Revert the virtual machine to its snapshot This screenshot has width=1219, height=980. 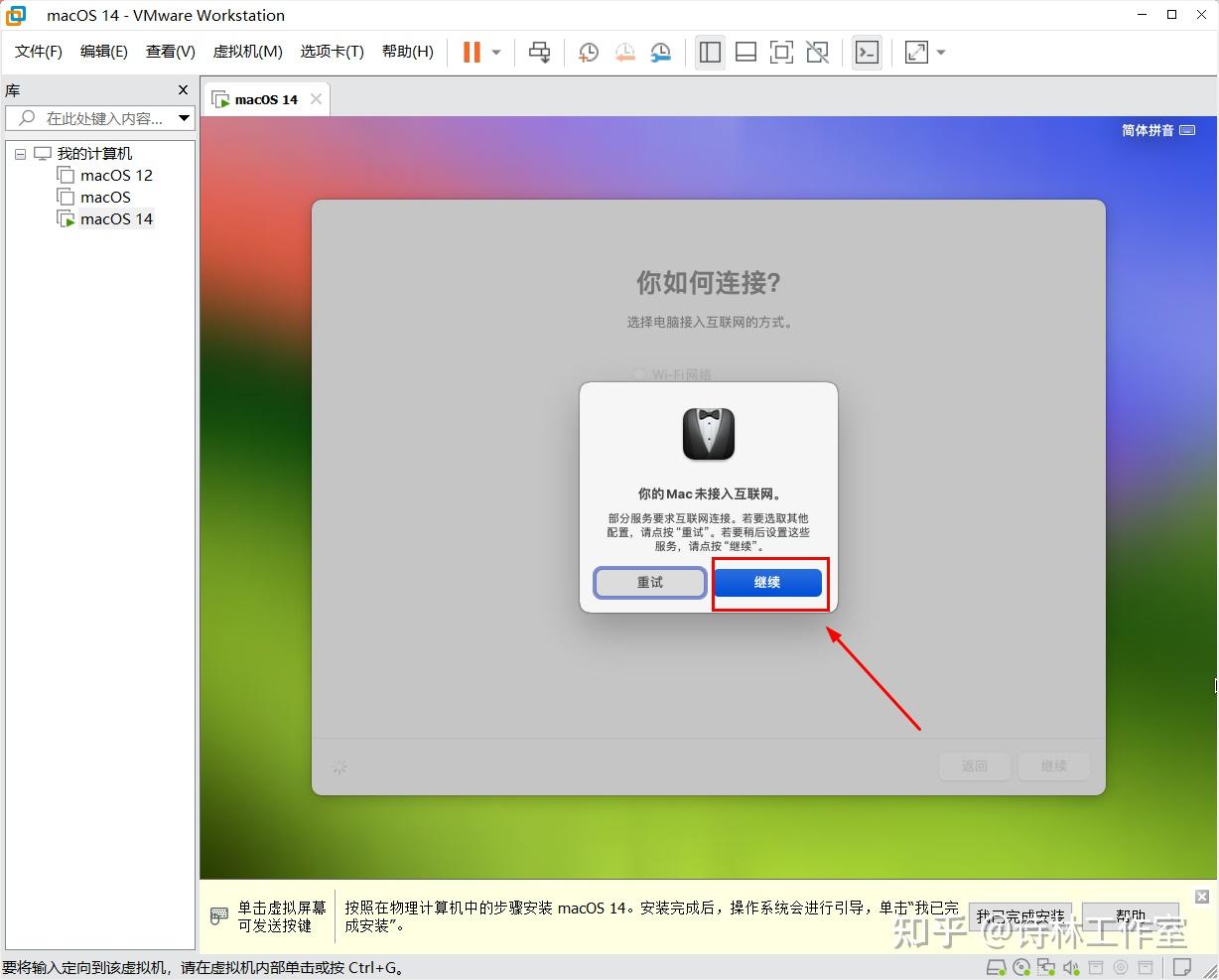pos(624,52)
